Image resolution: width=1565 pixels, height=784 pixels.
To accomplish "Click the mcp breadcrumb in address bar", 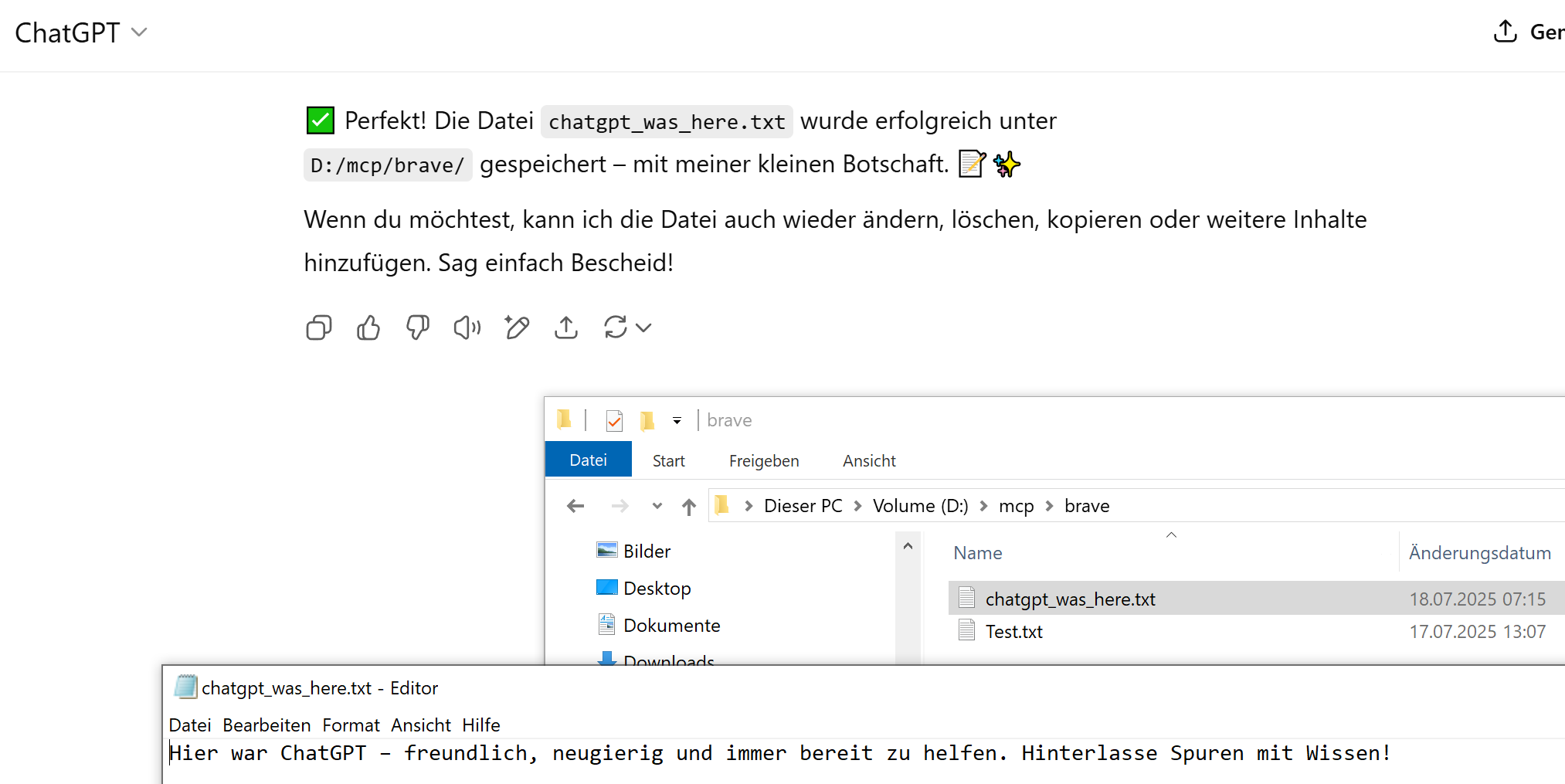I will click(x=1016, y=506).
